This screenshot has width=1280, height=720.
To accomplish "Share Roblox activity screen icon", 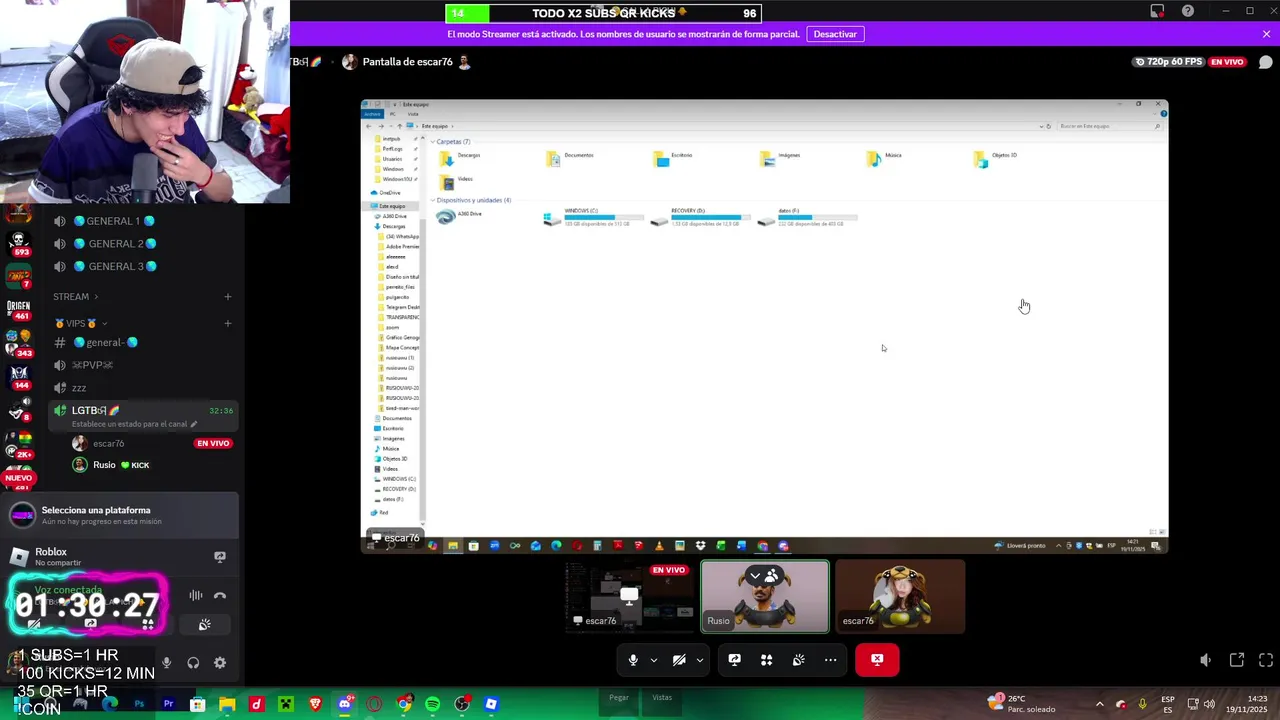I will [220, 557].
